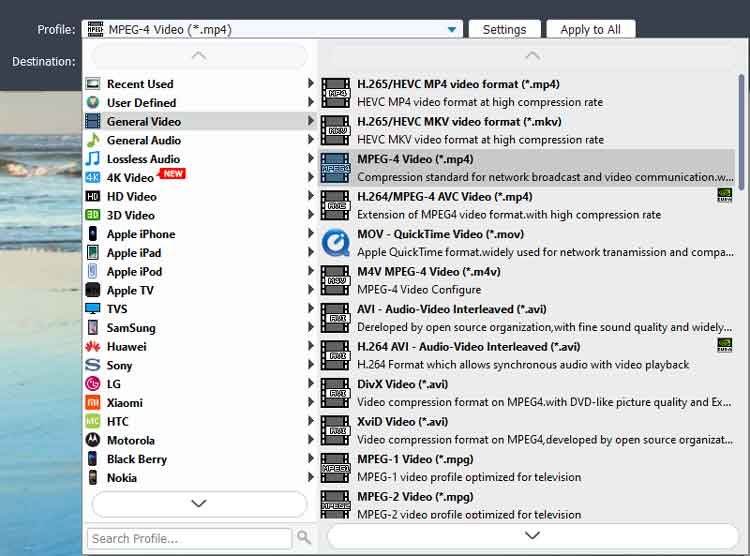Click the Lossless Audio note icon

[x=93, y=159]
